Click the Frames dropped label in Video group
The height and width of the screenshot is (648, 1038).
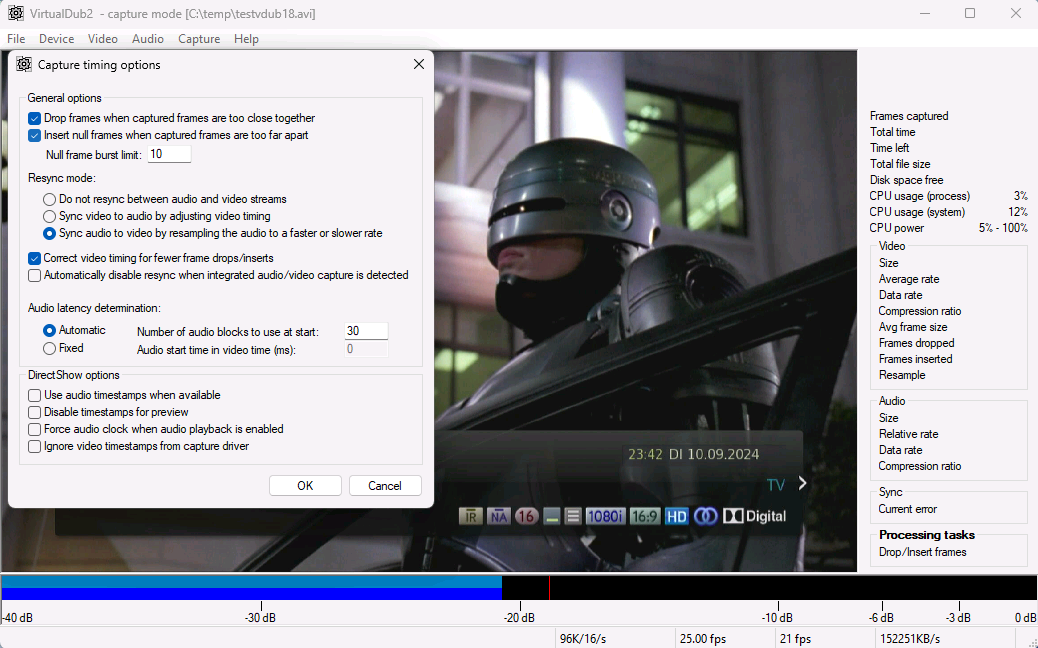(916, 343)
